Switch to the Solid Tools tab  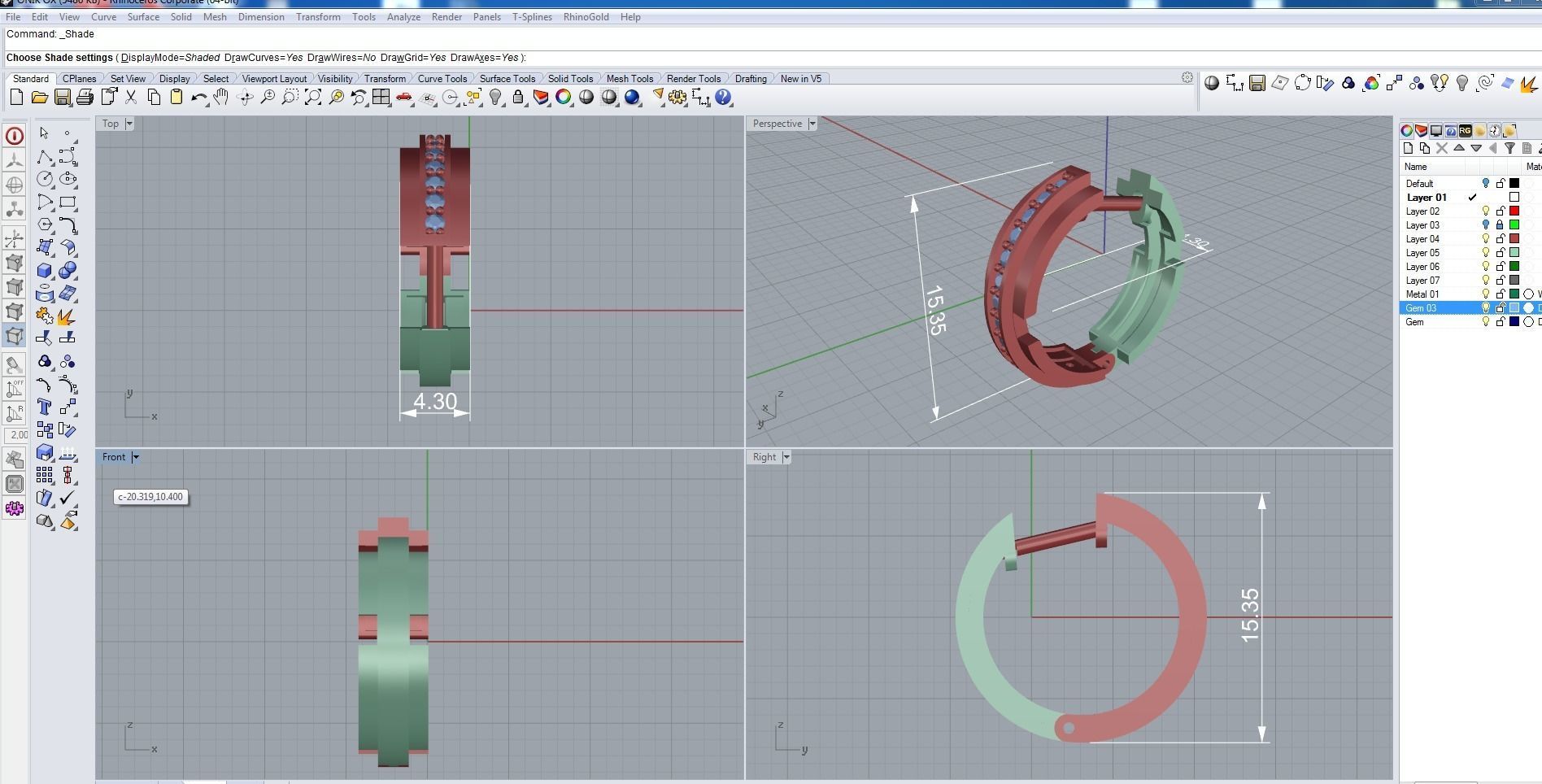(570, 79)
